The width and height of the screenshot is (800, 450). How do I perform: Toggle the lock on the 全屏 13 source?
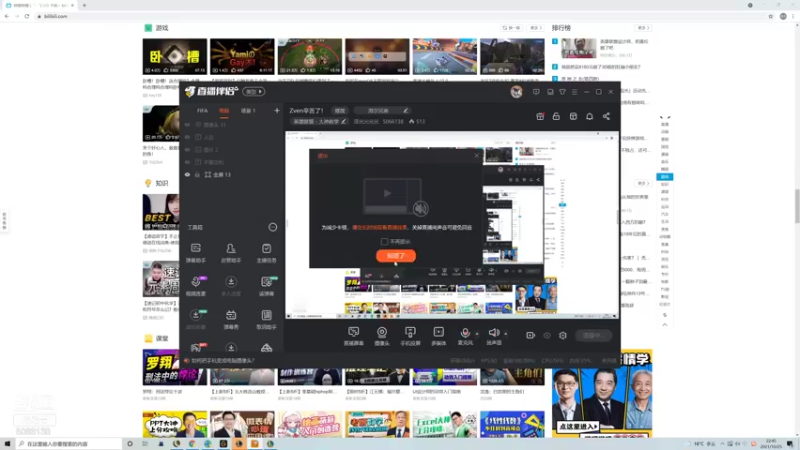coord(197,174)
